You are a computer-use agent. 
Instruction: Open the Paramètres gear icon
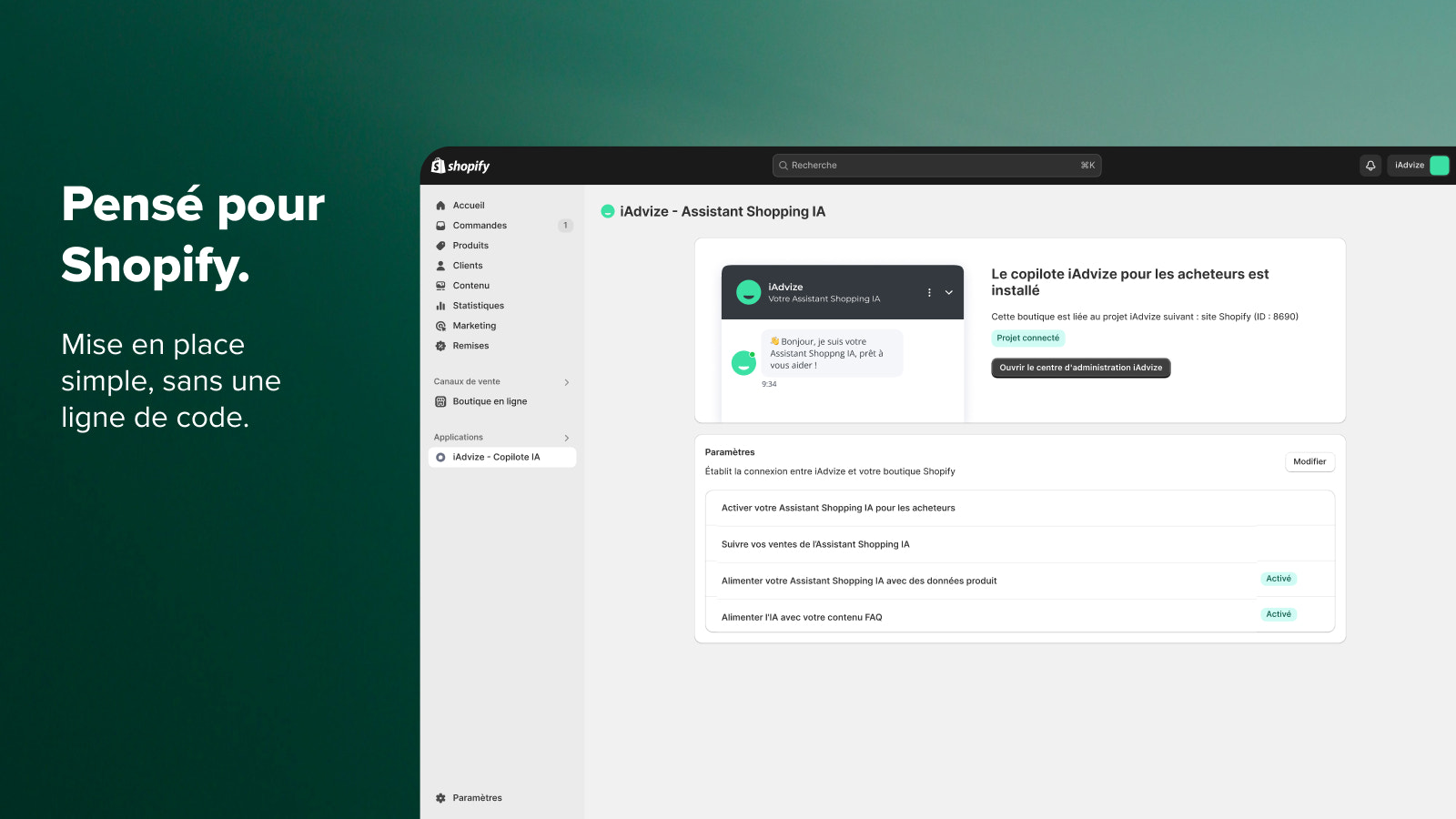coord(440,798)
